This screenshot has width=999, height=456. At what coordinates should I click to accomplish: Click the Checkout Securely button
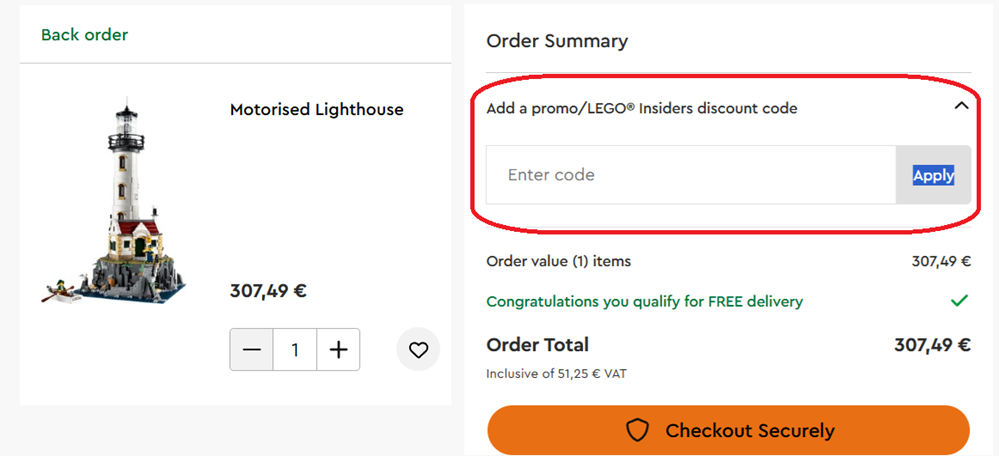[728, 431]
